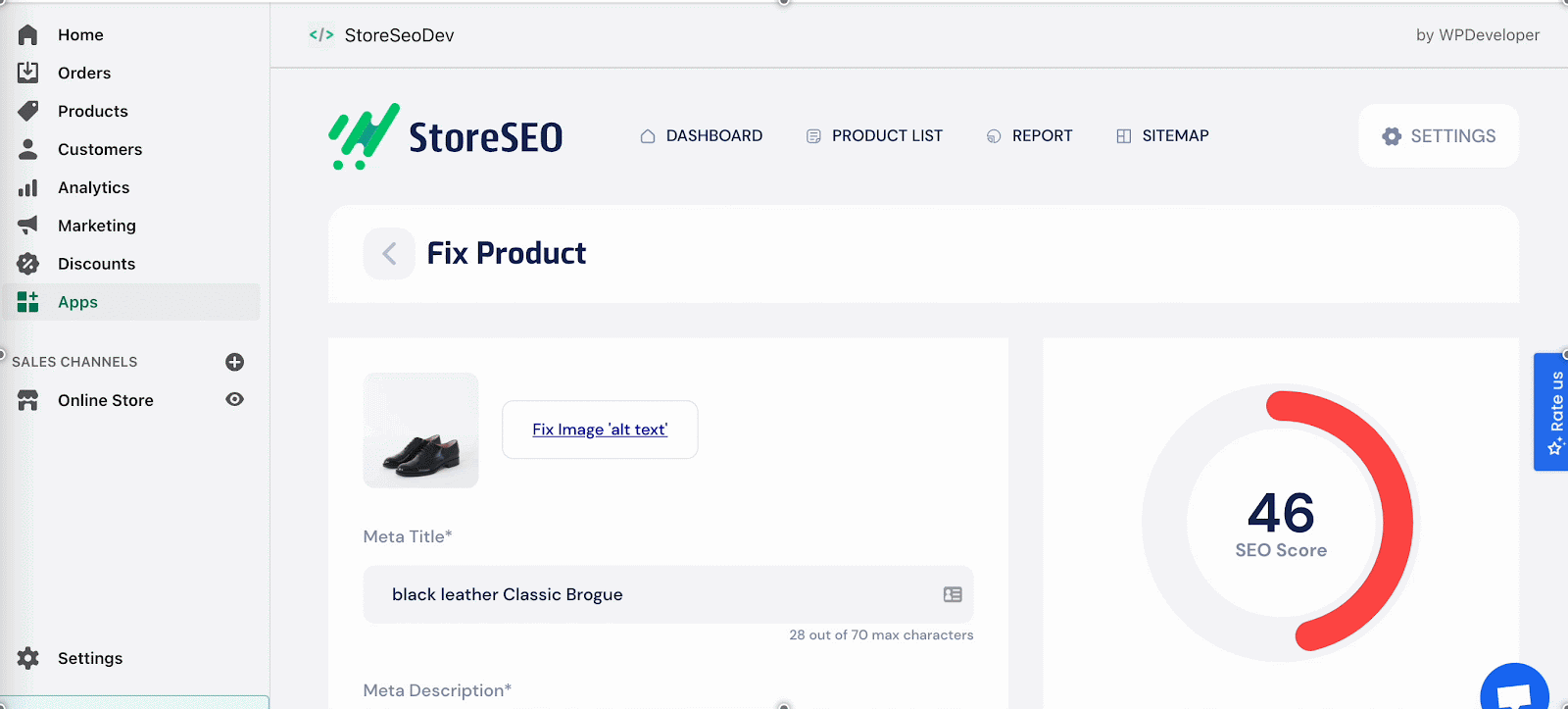Image resolution: width=1568 pixels, height=709 pixels.
Task: Select the Home menu item
Action: 80,35
